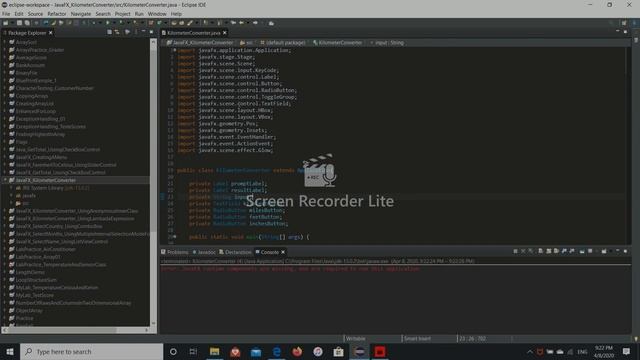Viewport: 640px width, 360px height.
Task: Open the Navigate menu
Action: tap(81, 14)
